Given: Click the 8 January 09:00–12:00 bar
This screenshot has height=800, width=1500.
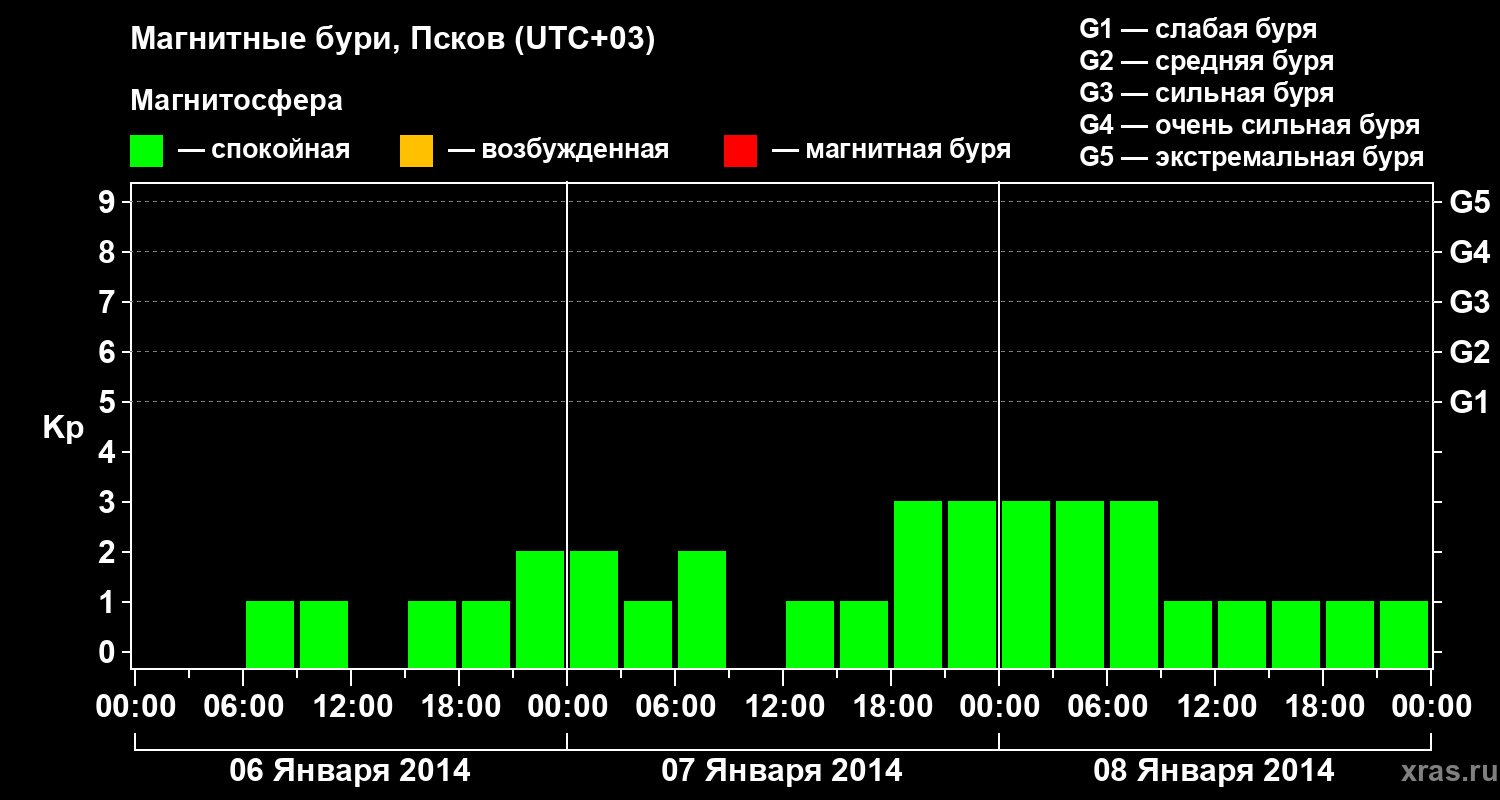Looking at the screenshot, I should (x=1188, y=634).
